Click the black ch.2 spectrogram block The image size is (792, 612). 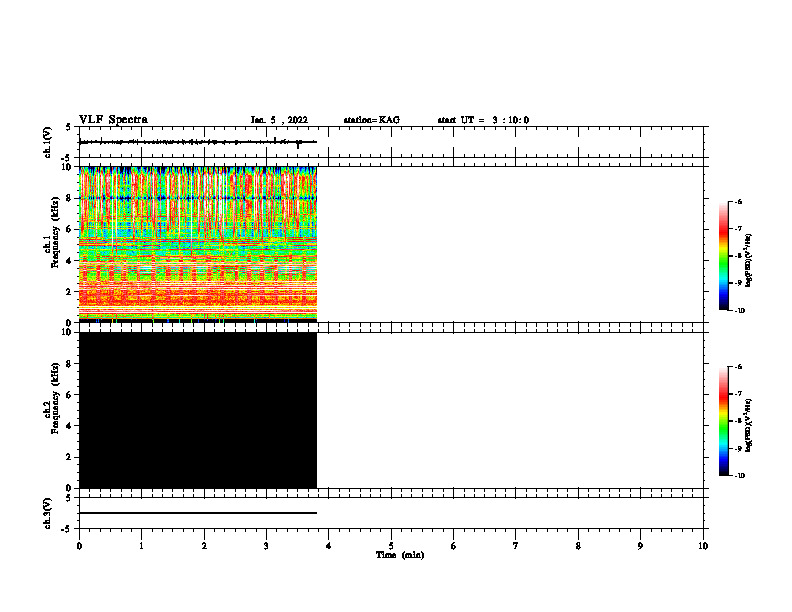[198, 410]
